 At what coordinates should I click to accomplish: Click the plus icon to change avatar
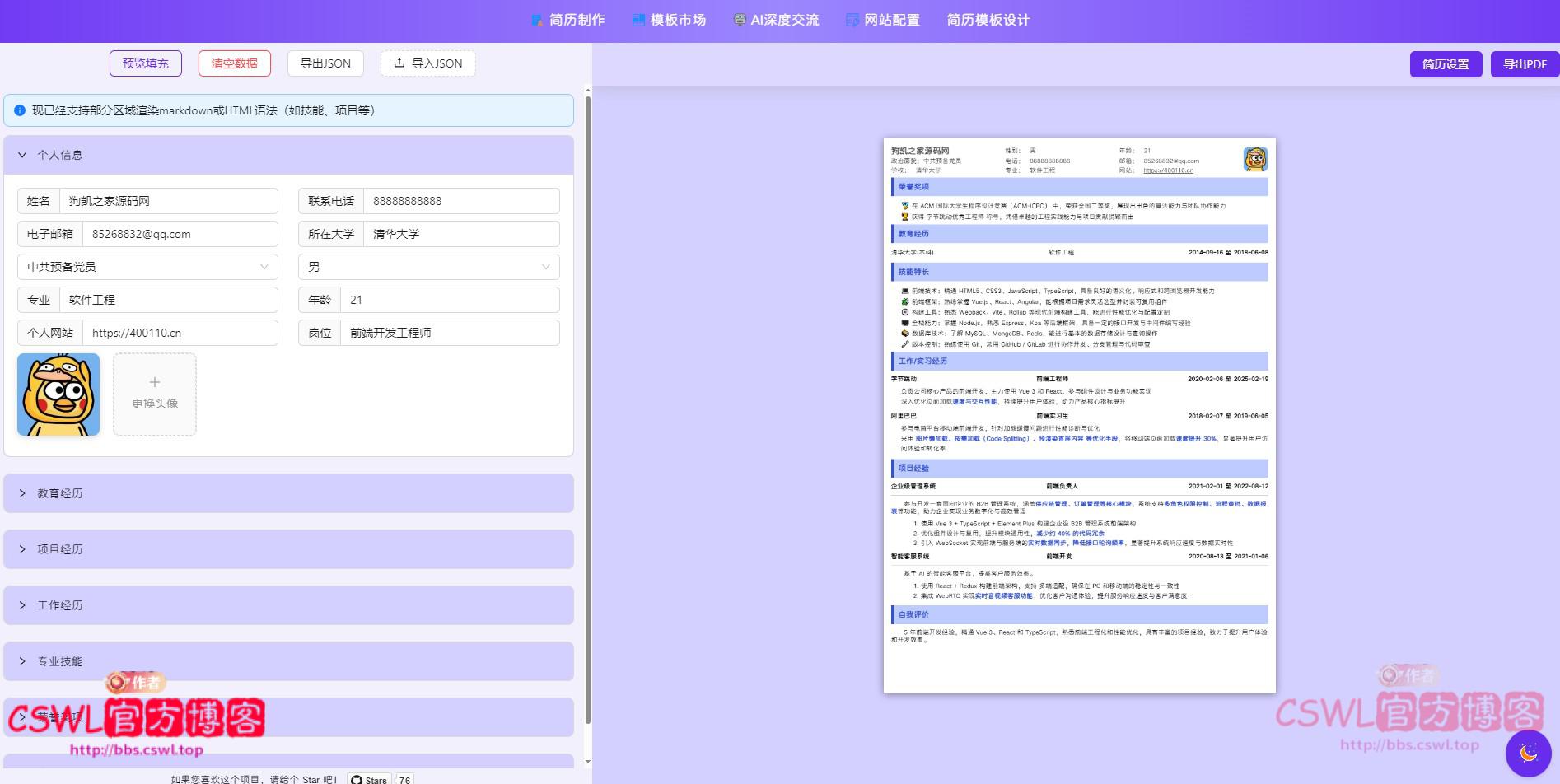pos(155,383)
